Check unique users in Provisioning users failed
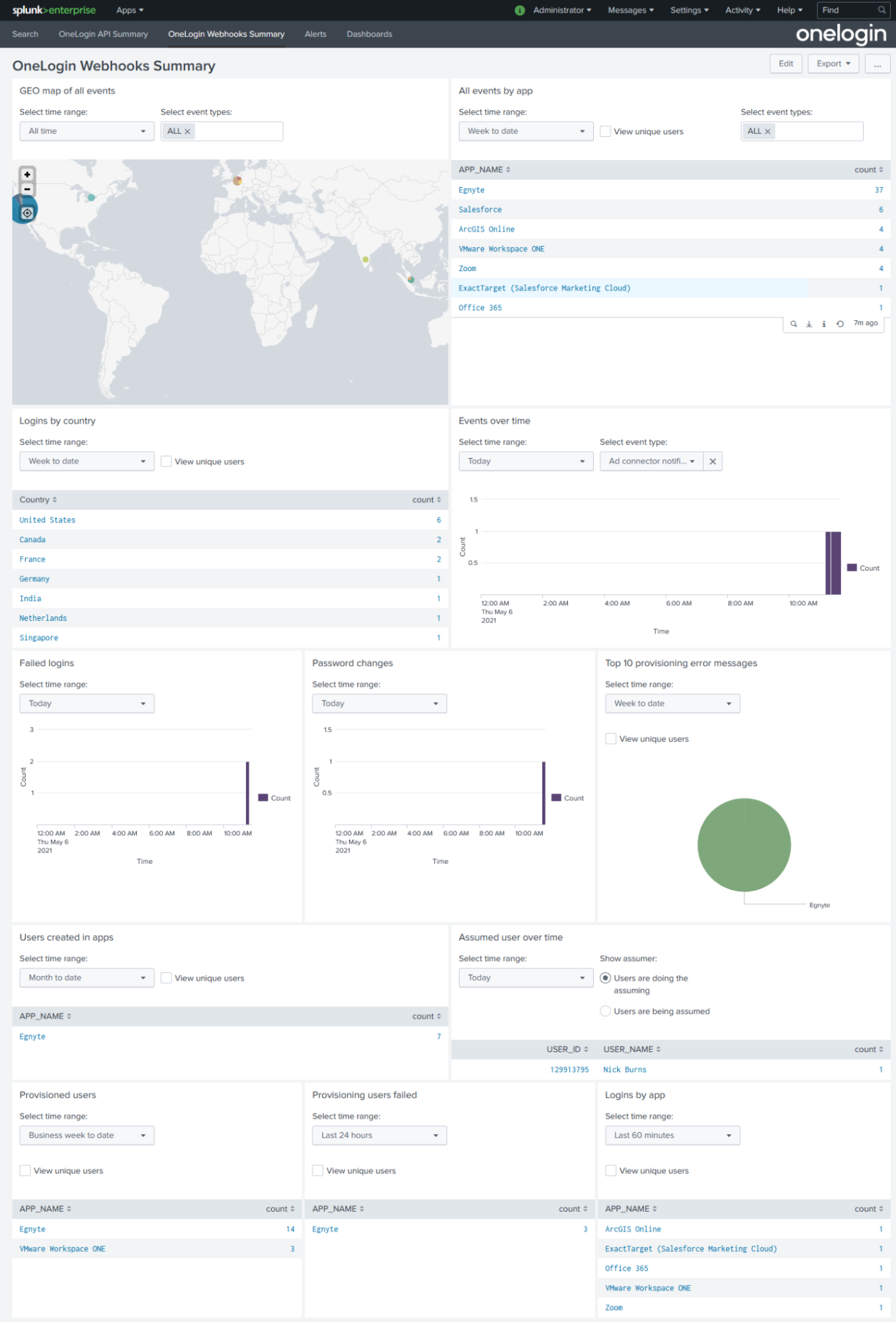The height and width of the screenshot is (1322, 896). [318, 1171]
